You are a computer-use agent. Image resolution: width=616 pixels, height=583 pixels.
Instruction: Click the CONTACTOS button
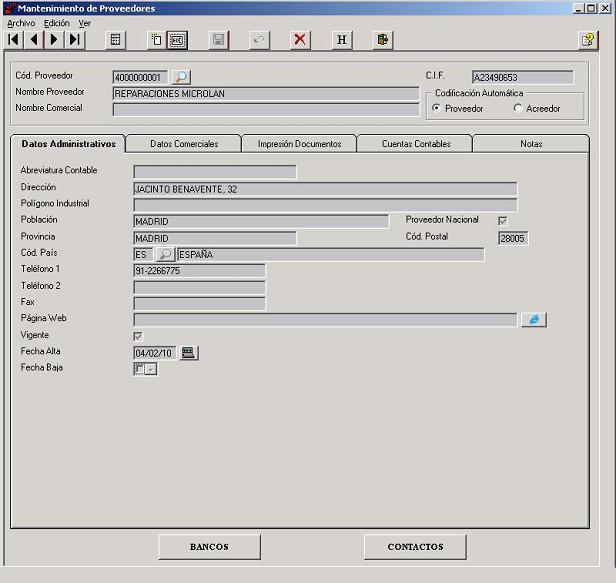pos(415,546)
